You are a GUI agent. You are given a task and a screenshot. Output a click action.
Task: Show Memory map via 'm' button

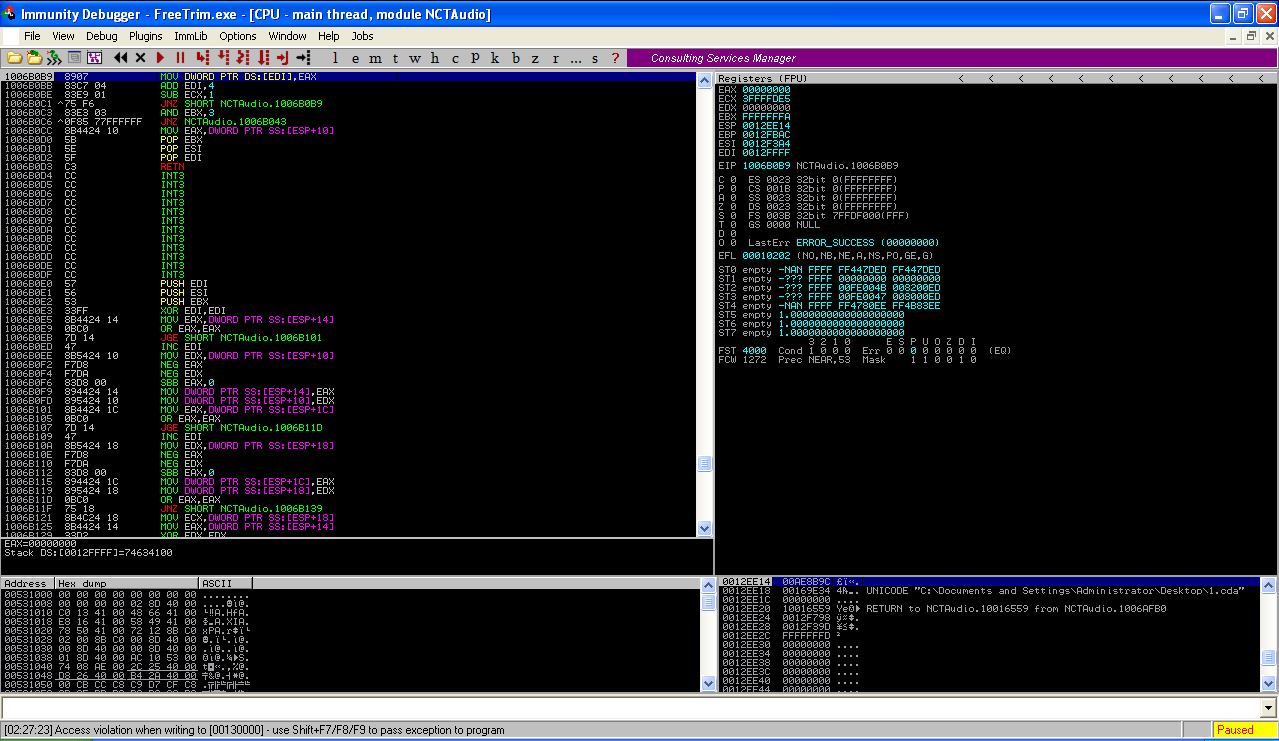point(375,58)
